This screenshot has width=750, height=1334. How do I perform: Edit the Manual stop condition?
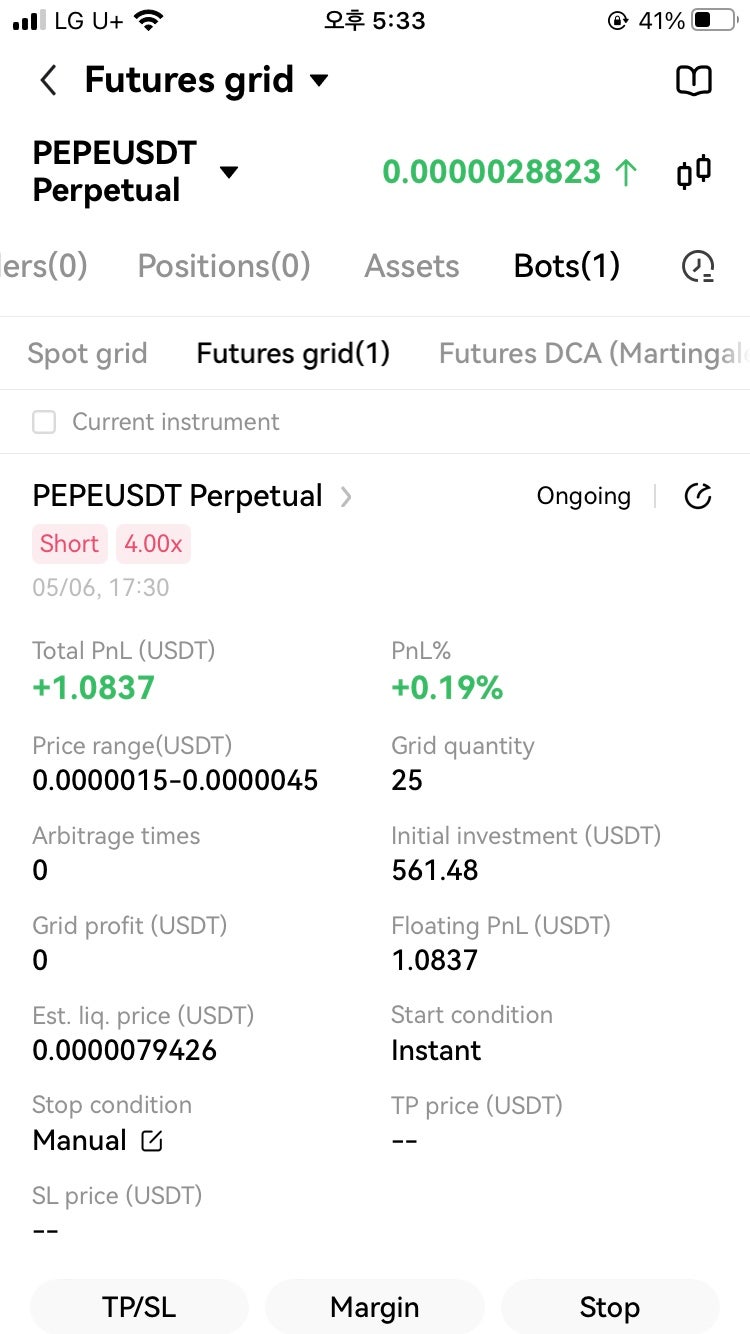[152, 1140]
